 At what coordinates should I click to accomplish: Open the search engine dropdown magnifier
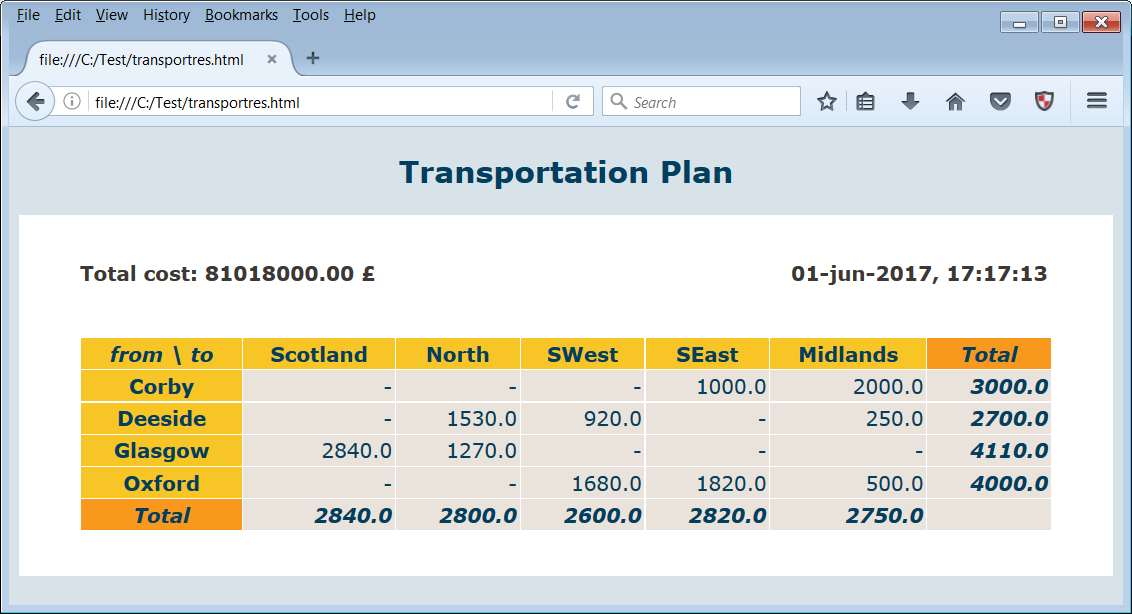(618, 101)
